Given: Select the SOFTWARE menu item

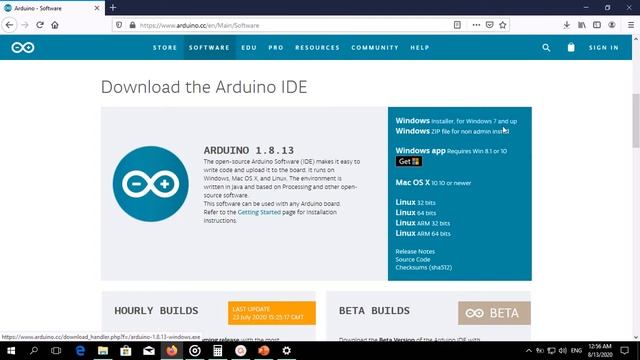Looking at the screenshot, I should pos(209,48).
